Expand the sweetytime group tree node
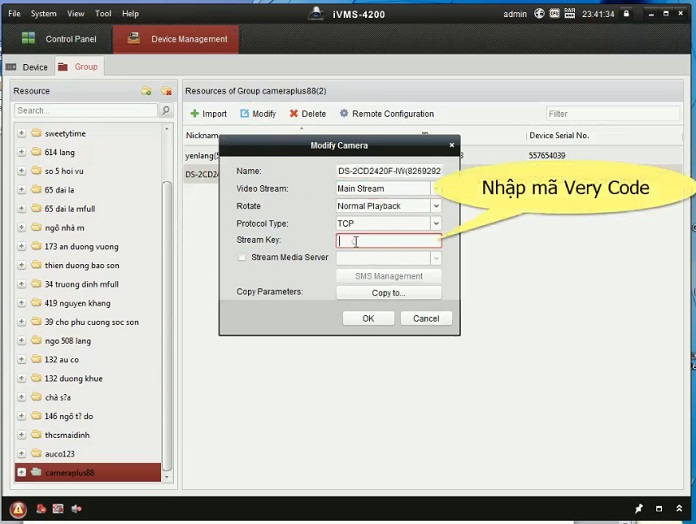696x524 pixels. (22, 133)
